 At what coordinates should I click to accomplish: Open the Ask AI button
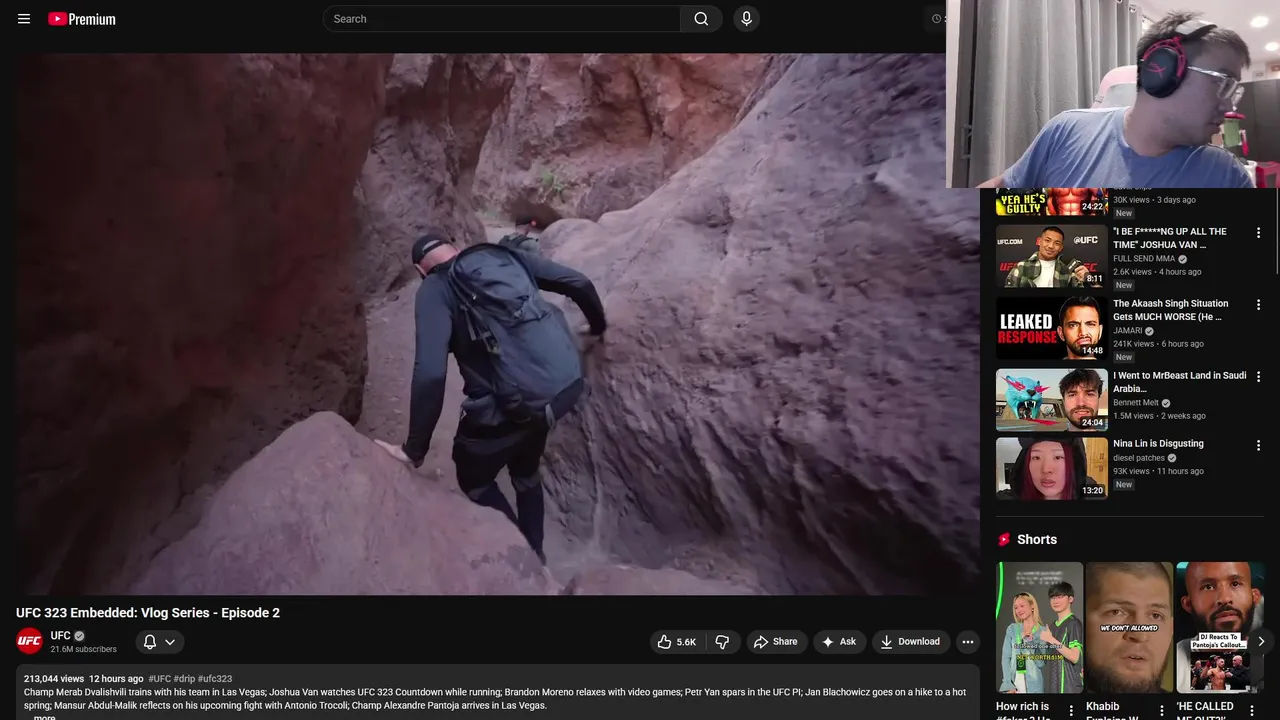[x=839, y=642]
